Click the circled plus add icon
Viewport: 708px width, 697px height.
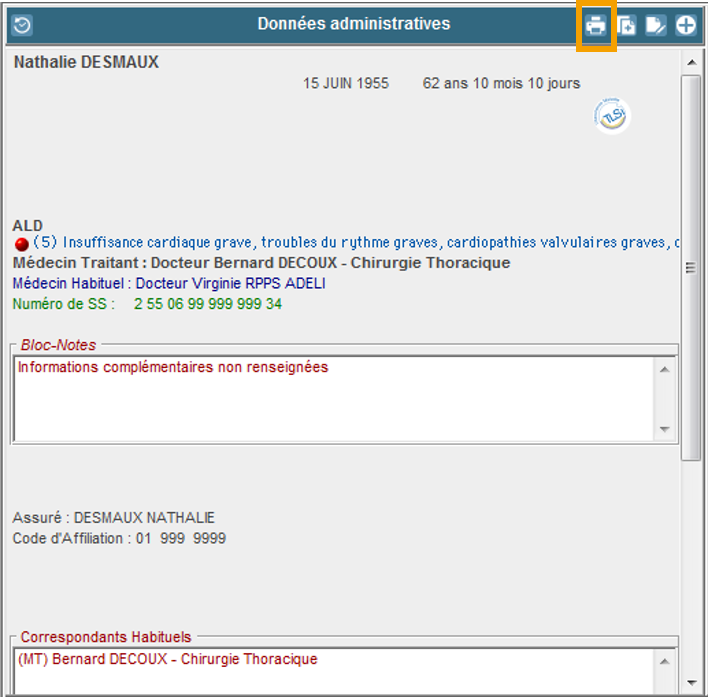[685, 25]
